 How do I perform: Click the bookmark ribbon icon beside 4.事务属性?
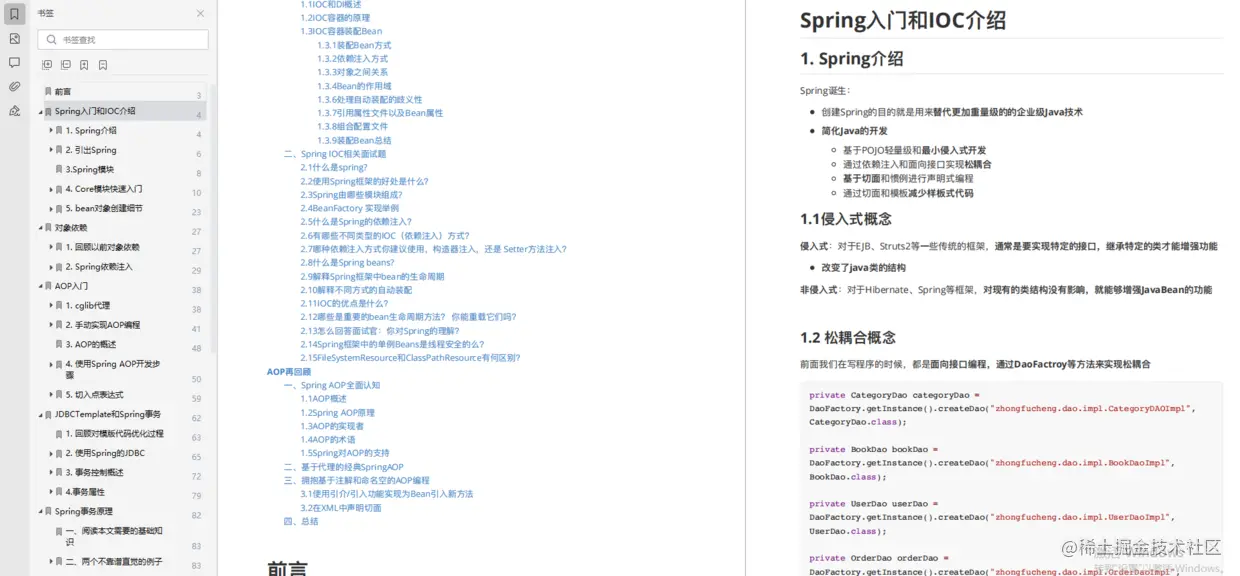point(59,492)
